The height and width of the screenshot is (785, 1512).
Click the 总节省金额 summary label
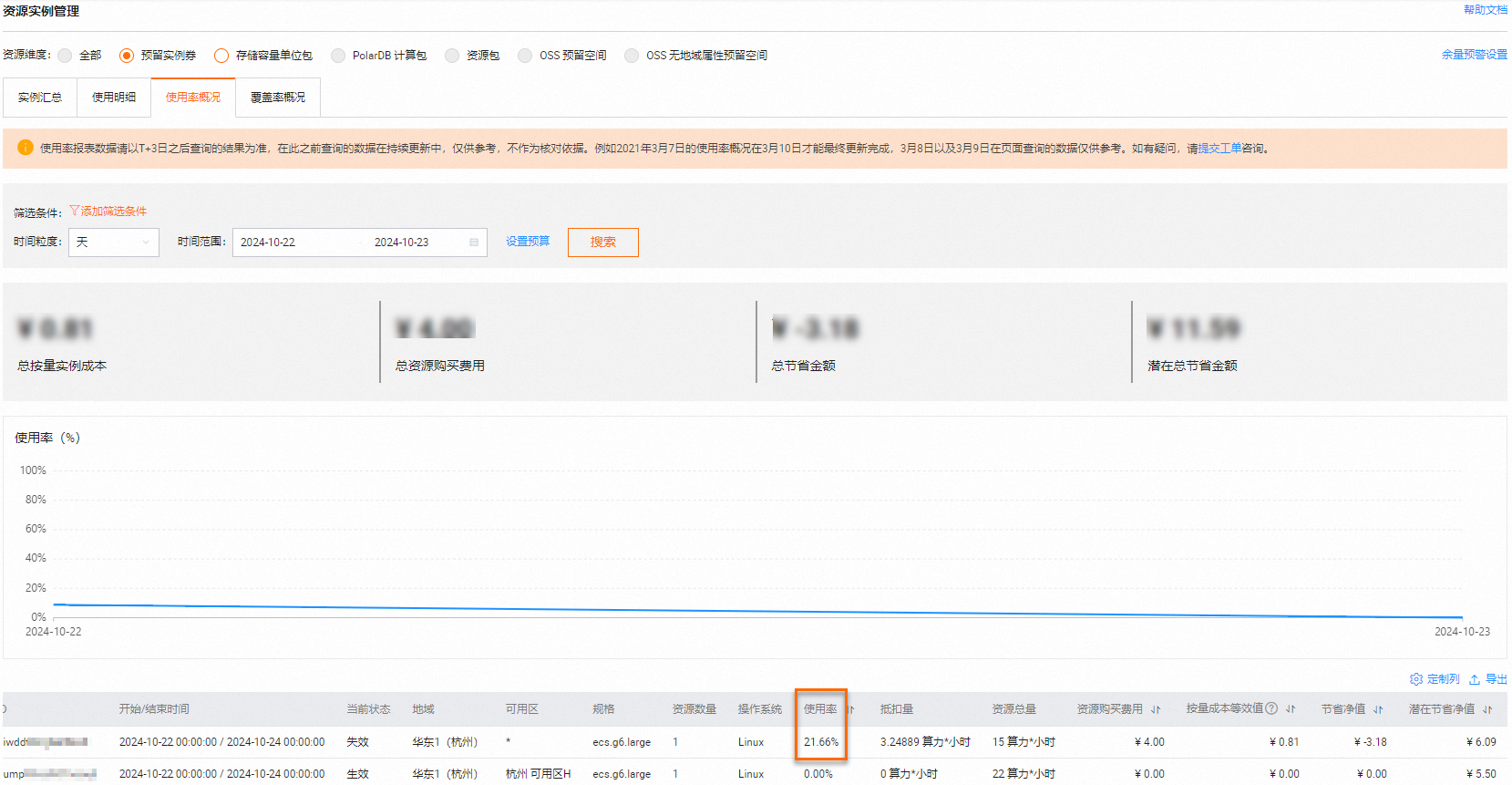click(x=803, y=366)
